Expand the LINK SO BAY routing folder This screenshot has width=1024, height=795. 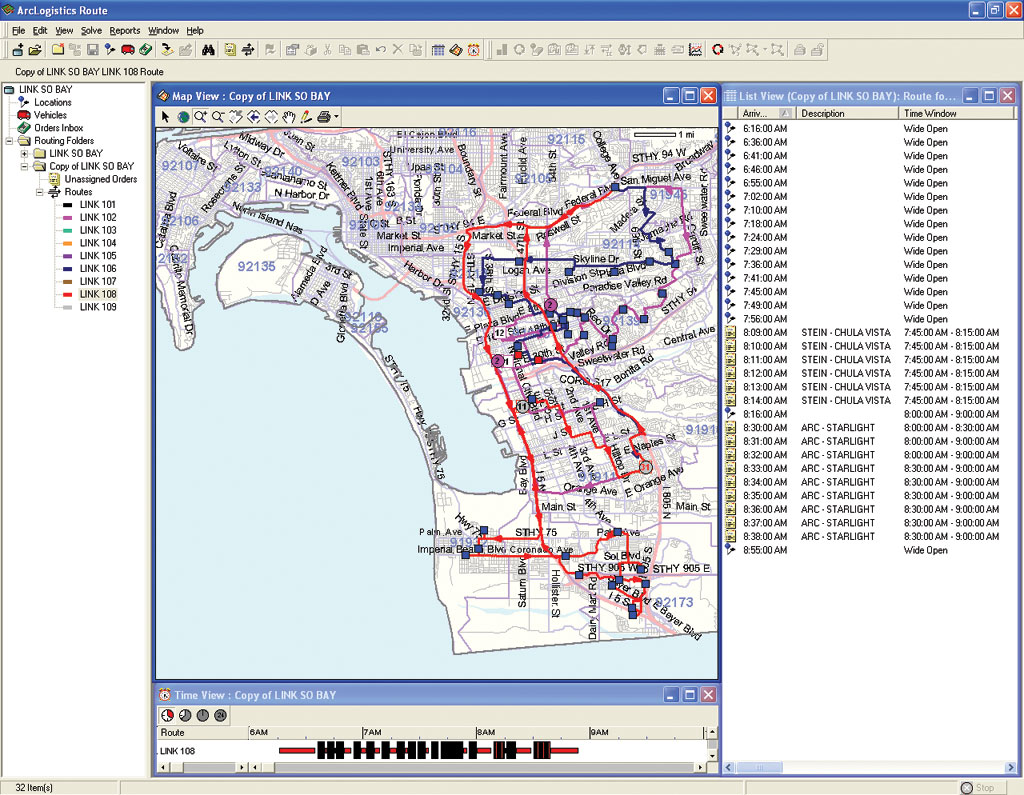(x=24, y=154)
